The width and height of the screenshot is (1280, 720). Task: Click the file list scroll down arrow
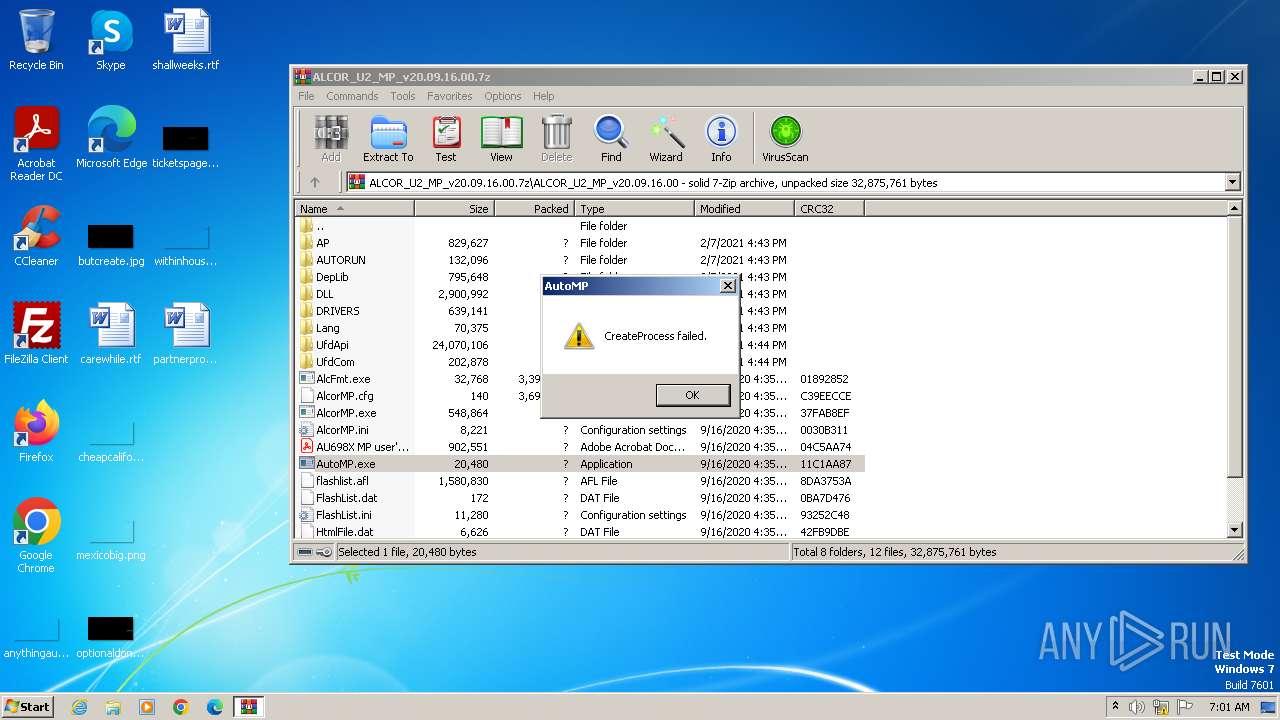point(1234,531)
